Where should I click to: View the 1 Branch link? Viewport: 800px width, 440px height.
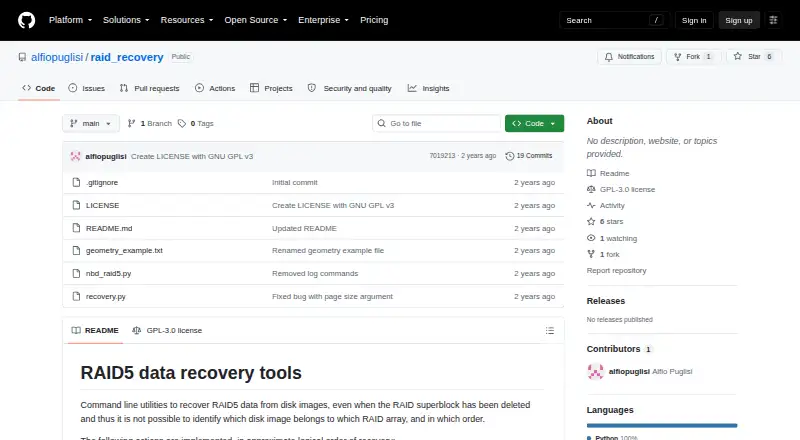pyautogui.click(x=149, y=124)
